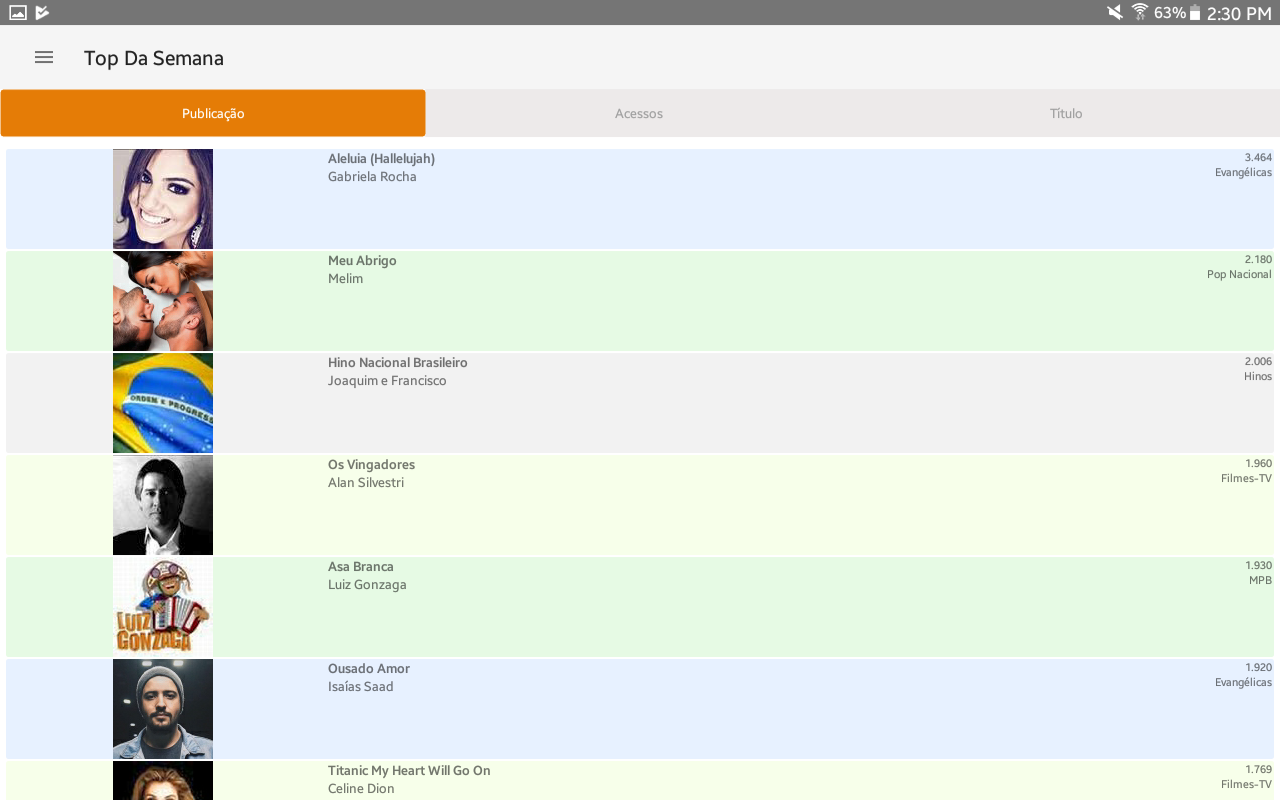The width and height of the screenshot is (1280, 800).
Task: Select artist name Celine Dion
Action: point(361,789)
